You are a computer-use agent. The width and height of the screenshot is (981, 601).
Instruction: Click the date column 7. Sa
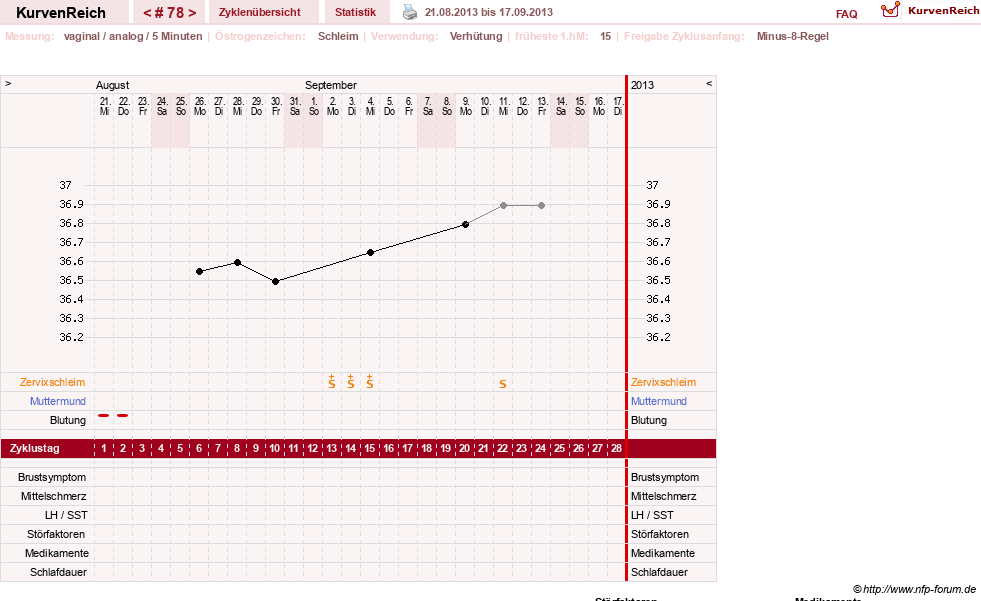click(x=428, y=106)
